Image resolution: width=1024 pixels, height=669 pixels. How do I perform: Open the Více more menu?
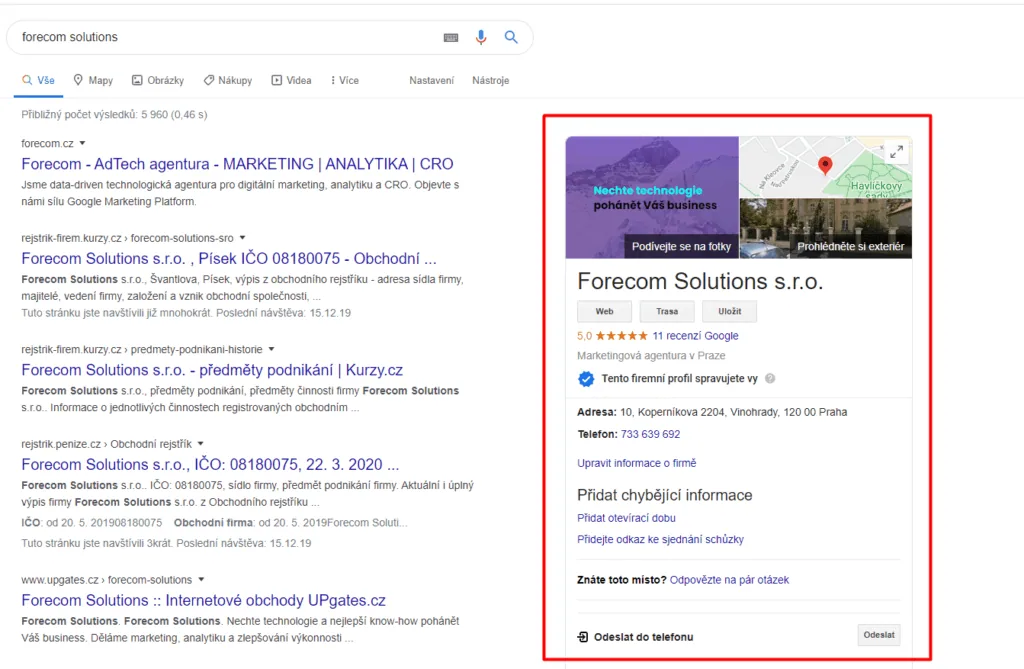tap(344, 80)
